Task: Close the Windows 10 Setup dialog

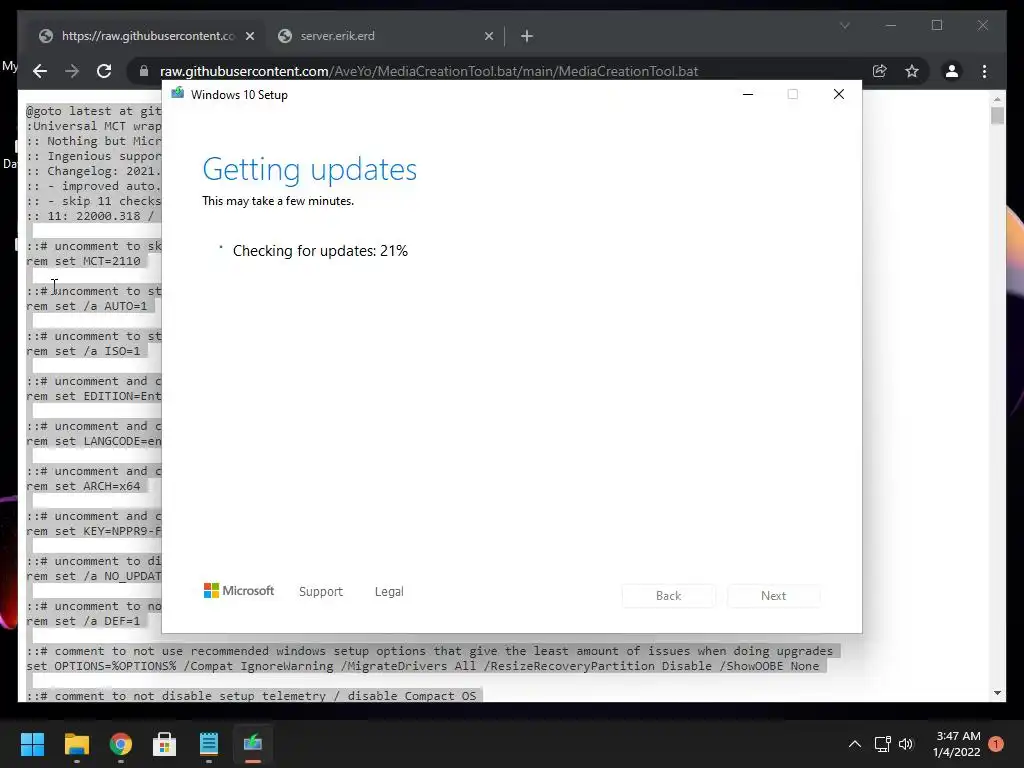Action: (x=839, y=94)
